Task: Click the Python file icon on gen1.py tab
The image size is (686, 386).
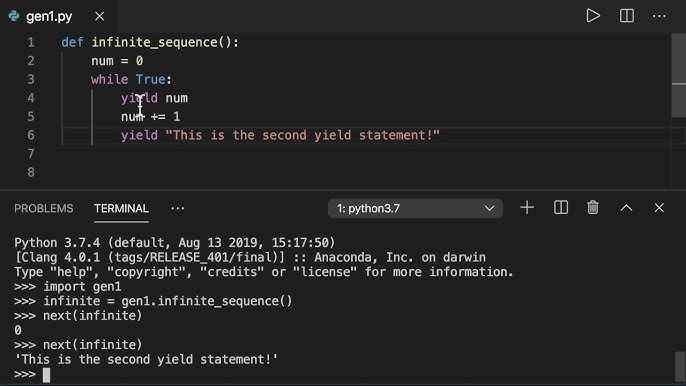Action: 14,16
